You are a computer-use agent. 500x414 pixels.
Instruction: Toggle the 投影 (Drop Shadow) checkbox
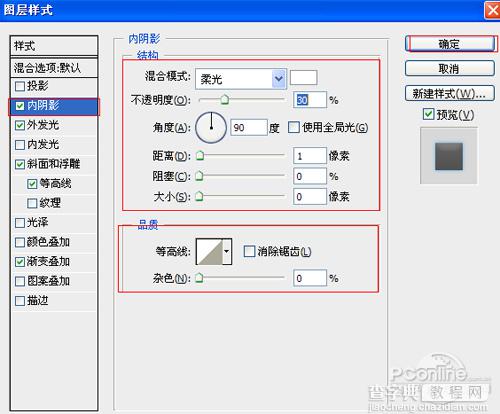(20, 86)
